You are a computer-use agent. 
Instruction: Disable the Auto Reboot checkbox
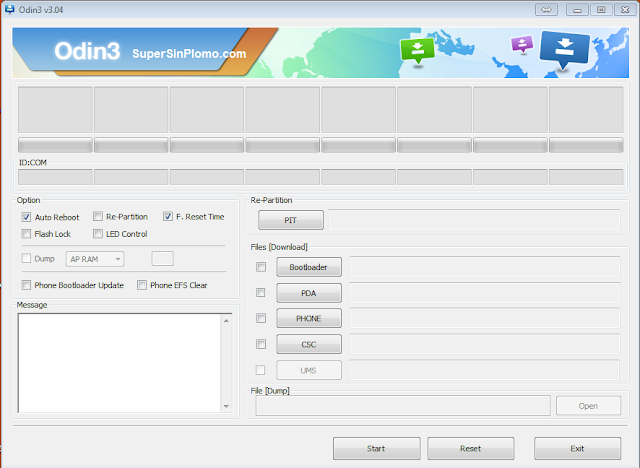pos(26,217)
